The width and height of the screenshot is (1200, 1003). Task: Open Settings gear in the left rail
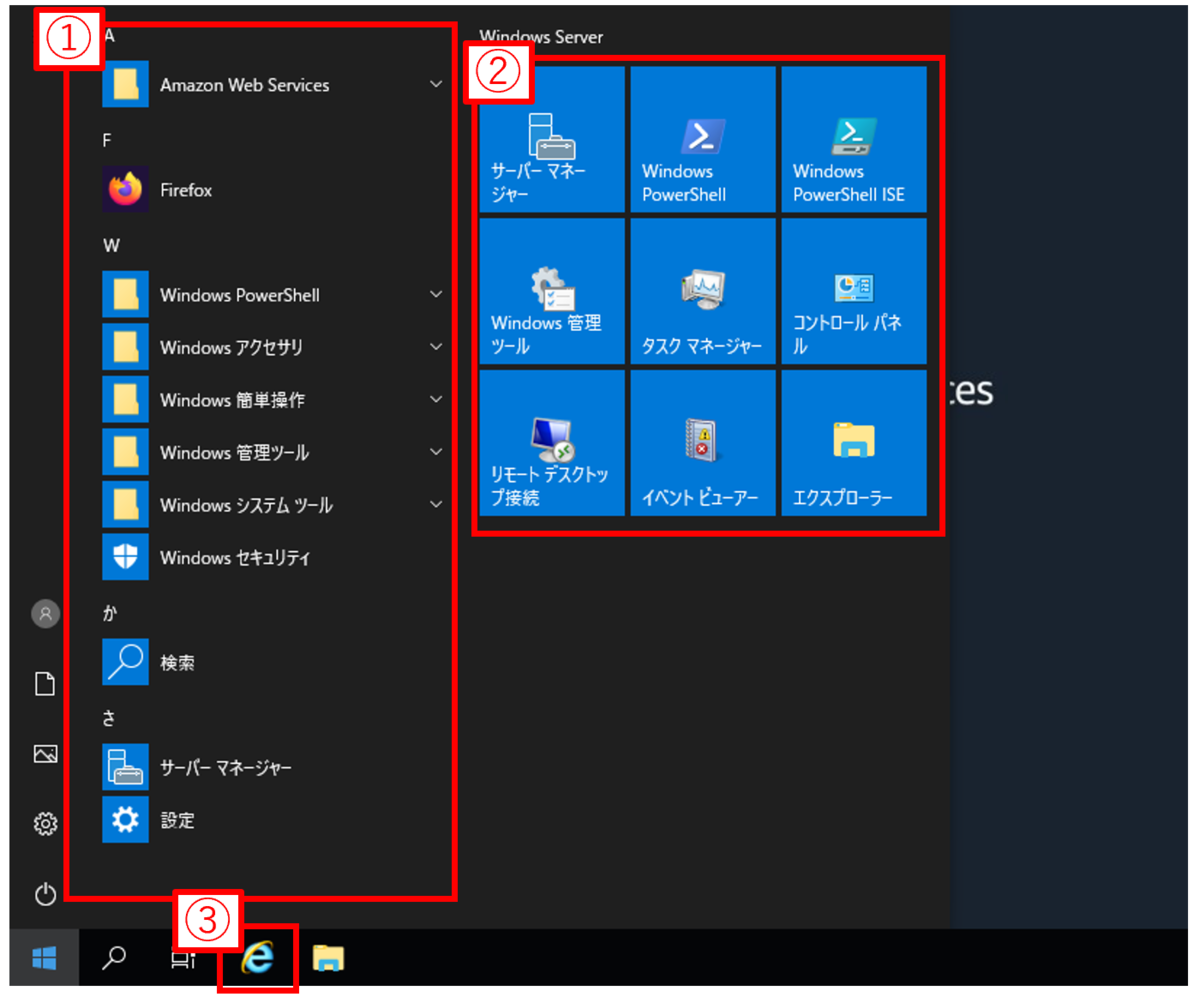(45, 824)
